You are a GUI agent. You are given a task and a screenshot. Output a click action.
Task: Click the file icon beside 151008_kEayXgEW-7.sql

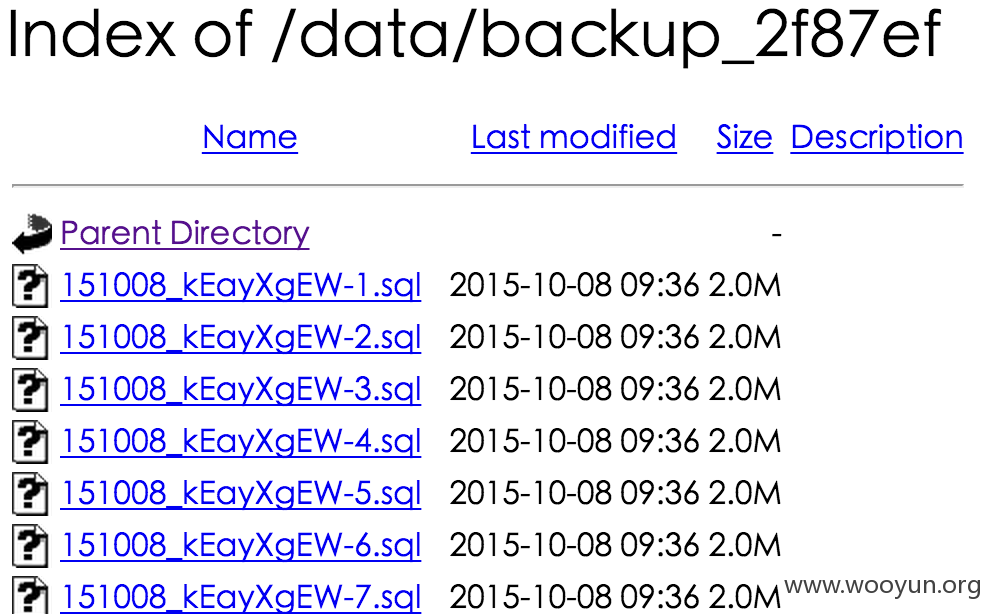[x=30, y=595]
